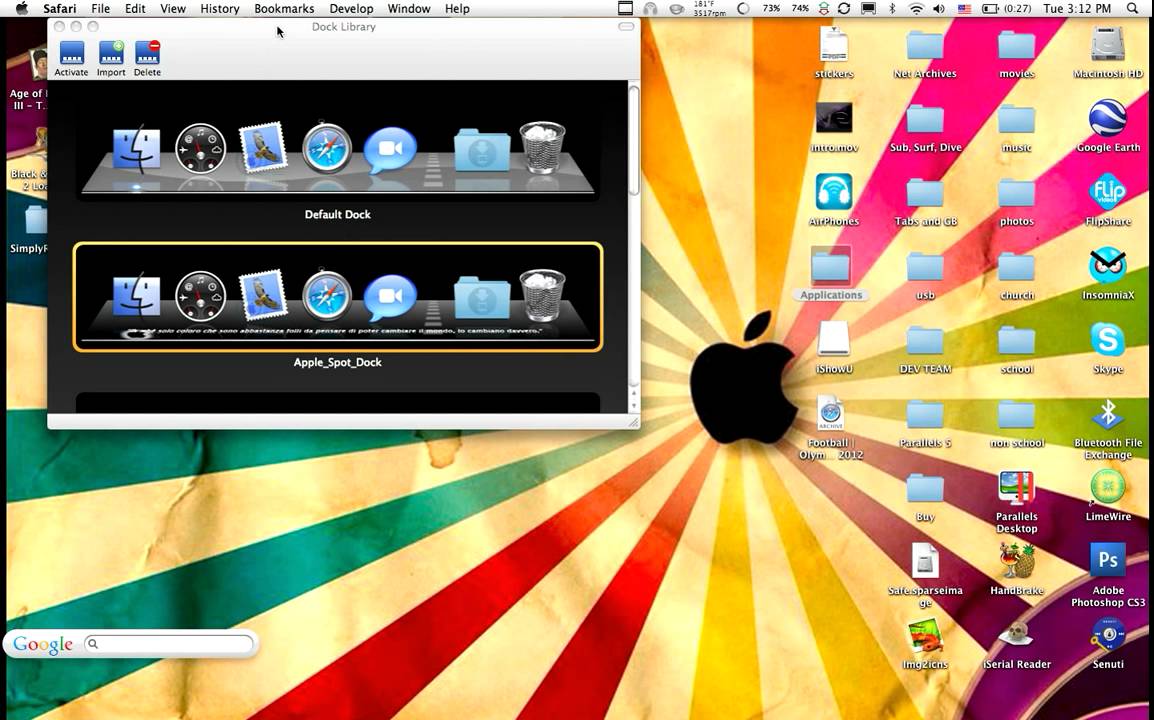Click Trash icon in Apple_Spot_Dock preview
Screen dimensions: 1154x720
(x=542, y=296)
